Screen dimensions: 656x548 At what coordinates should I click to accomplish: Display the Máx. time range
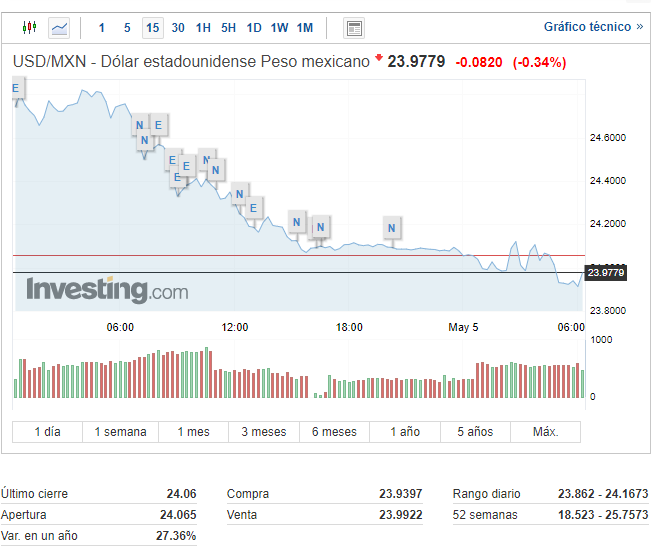[x=545, y=432]
